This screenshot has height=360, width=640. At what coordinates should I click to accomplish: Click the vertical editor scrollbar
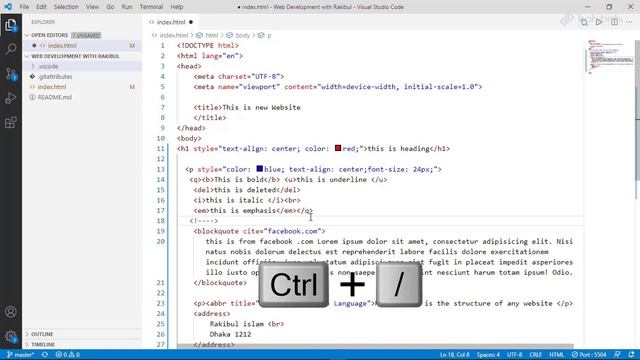pyautogui.click(x=637, y=110)
